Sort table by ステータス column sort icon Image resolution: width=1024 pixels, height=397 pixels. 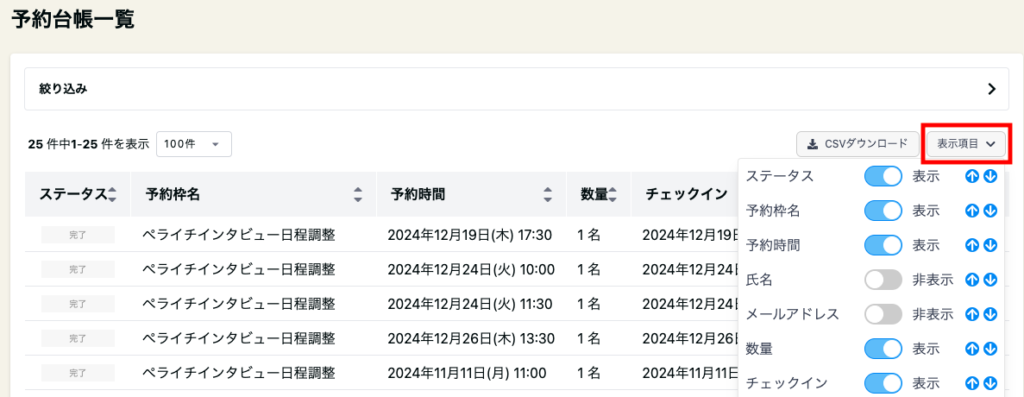pos(112,194)
